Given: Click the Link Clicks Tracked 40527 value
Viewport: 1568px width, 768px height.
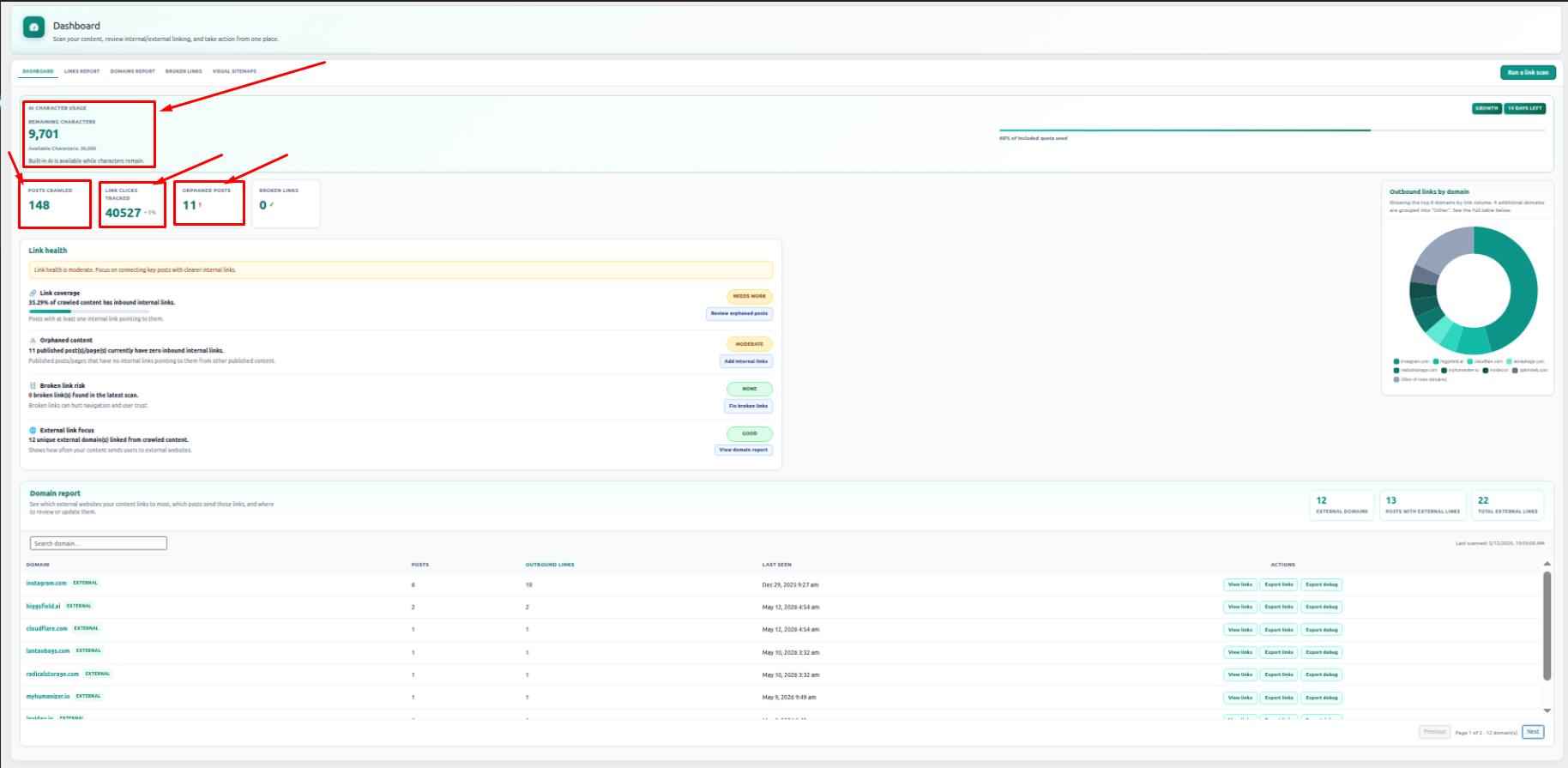Looking at the screenshot, I should (123, 213).
